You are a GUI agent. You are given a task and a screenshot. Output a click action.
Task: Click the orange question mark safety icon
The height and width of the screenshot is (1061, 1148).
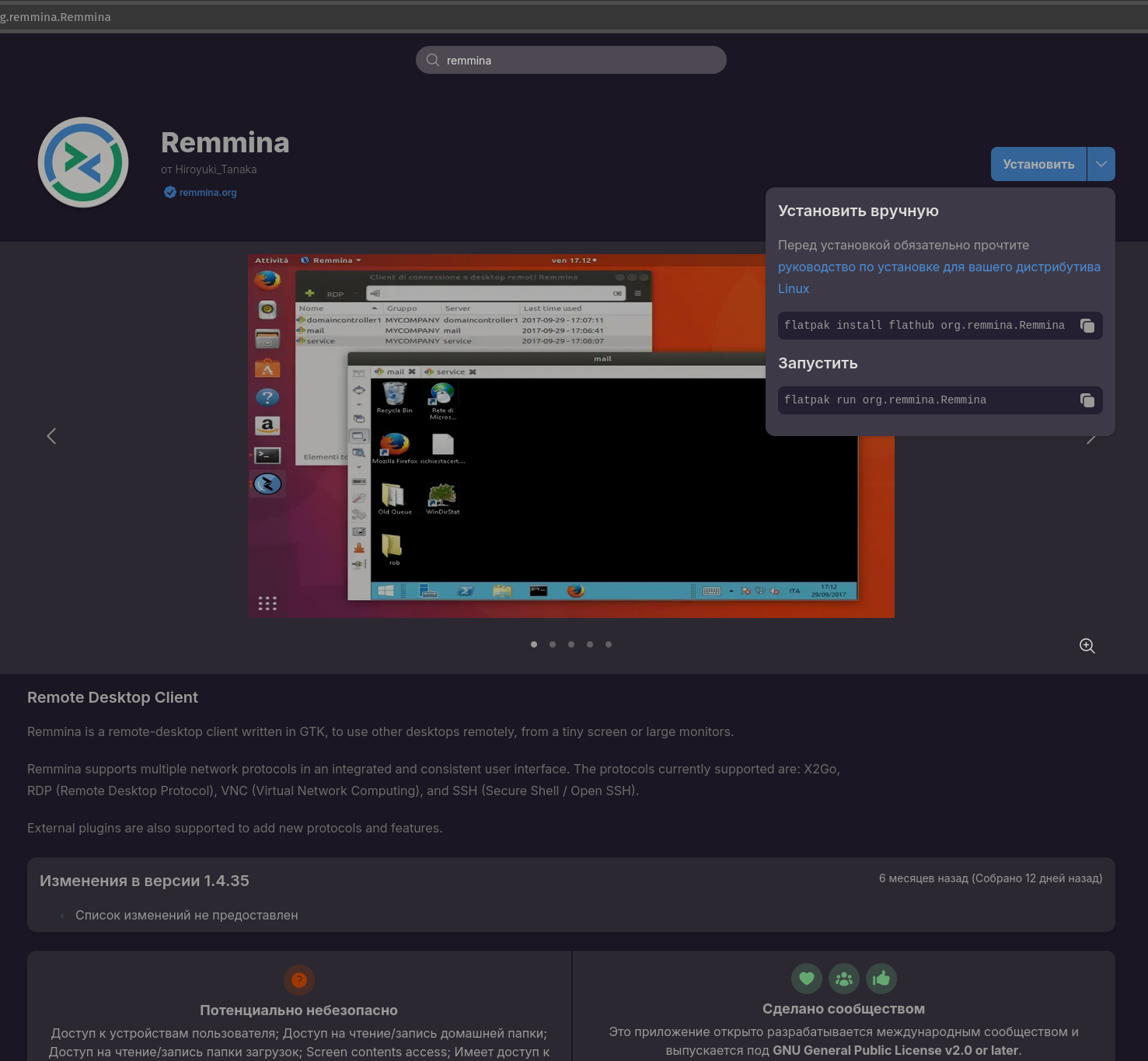point(299,980)
